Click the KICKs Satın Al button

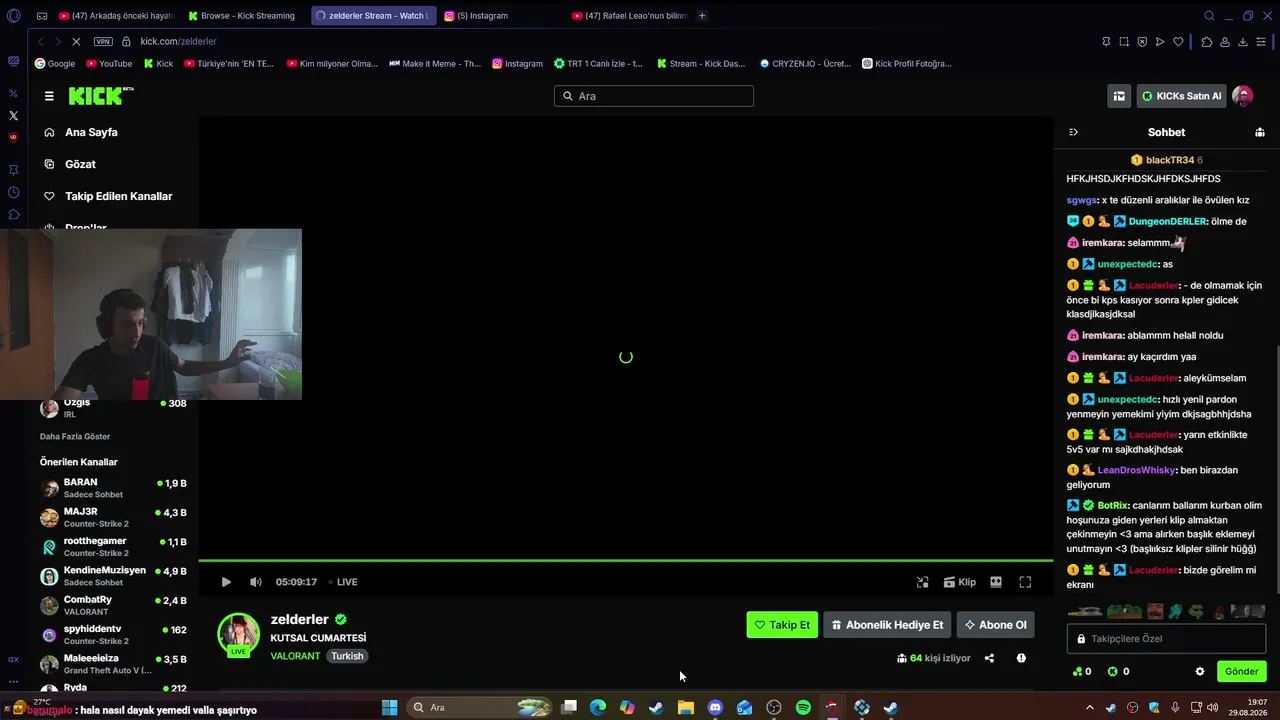coord(1182,96)
